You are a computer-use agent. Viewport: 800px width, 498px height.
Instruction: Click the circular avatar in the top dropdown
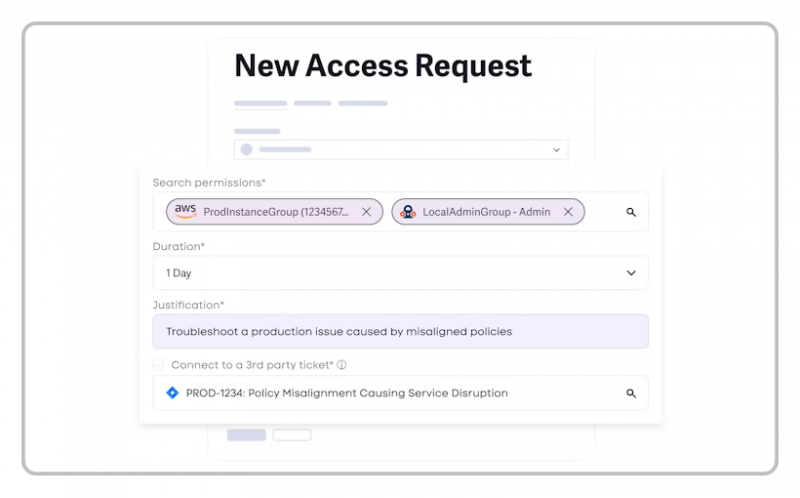point(246,150)
